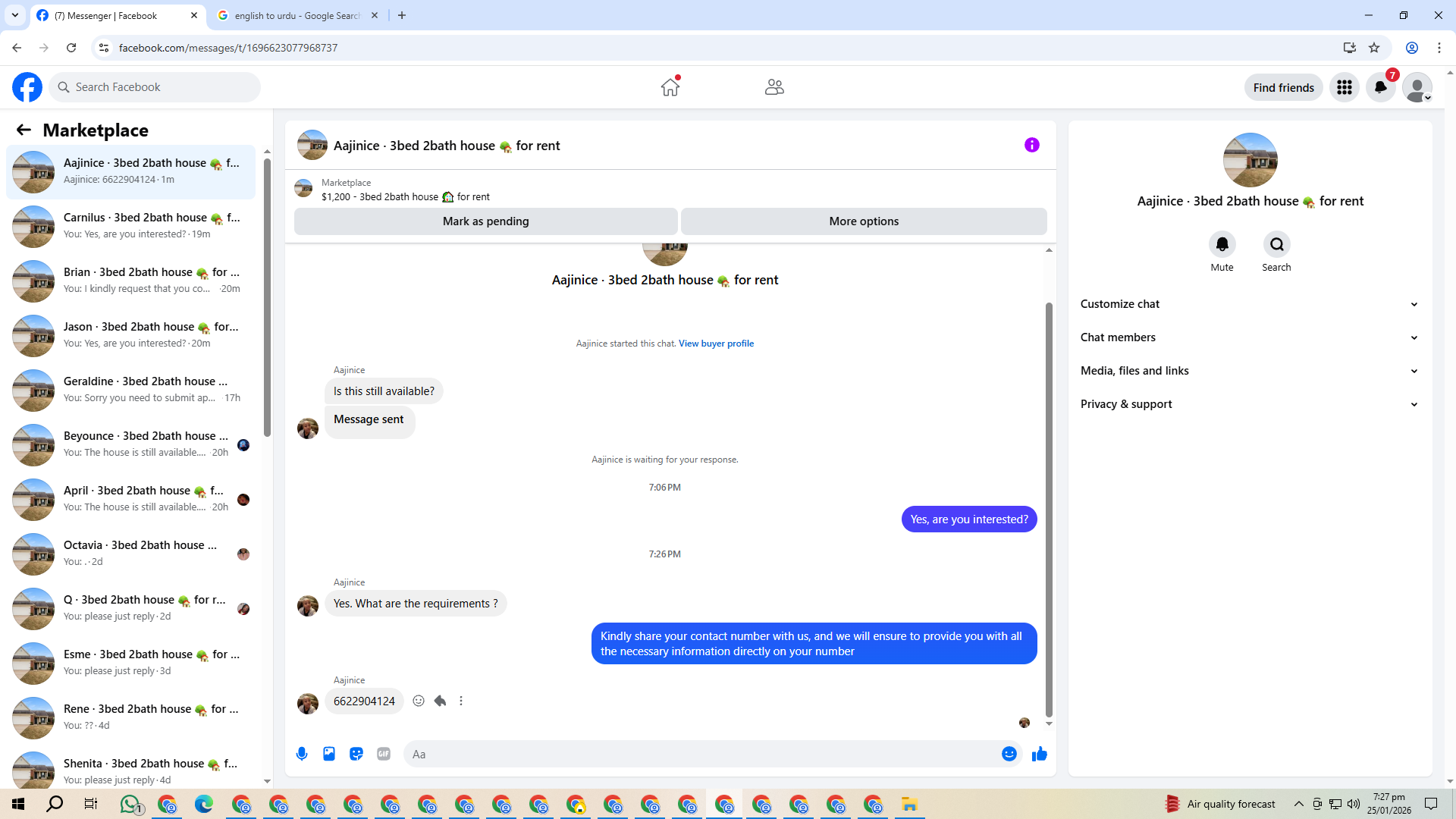The width and height of the screenshot is (1456, 819).
Task: Send a thumbs-up like
Action: tap(1040, 754)
